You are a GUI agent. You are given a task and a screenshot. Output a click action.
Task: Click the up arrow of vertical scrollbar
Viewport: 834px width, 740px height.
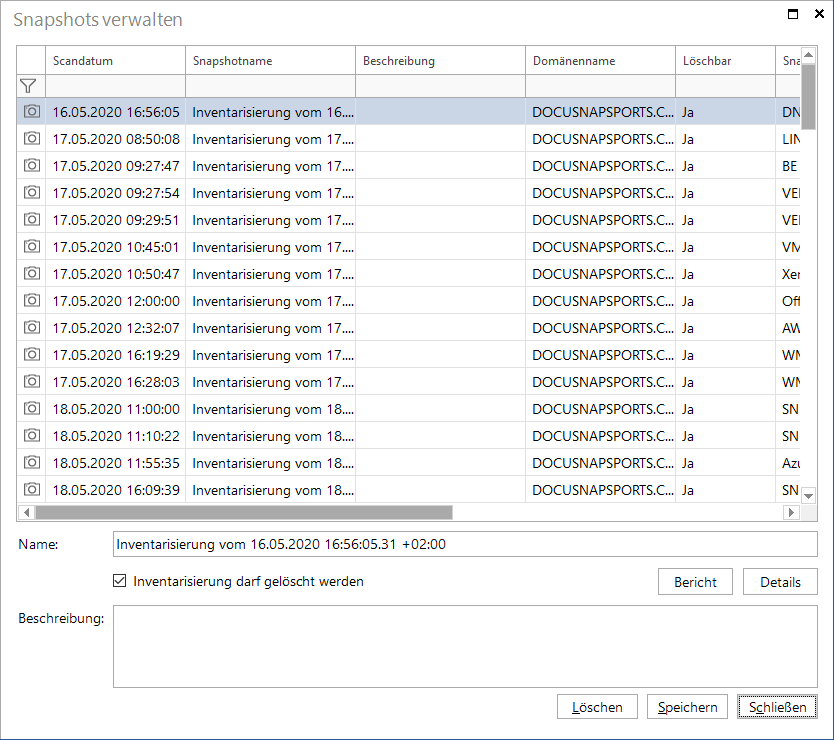[808, 55]
